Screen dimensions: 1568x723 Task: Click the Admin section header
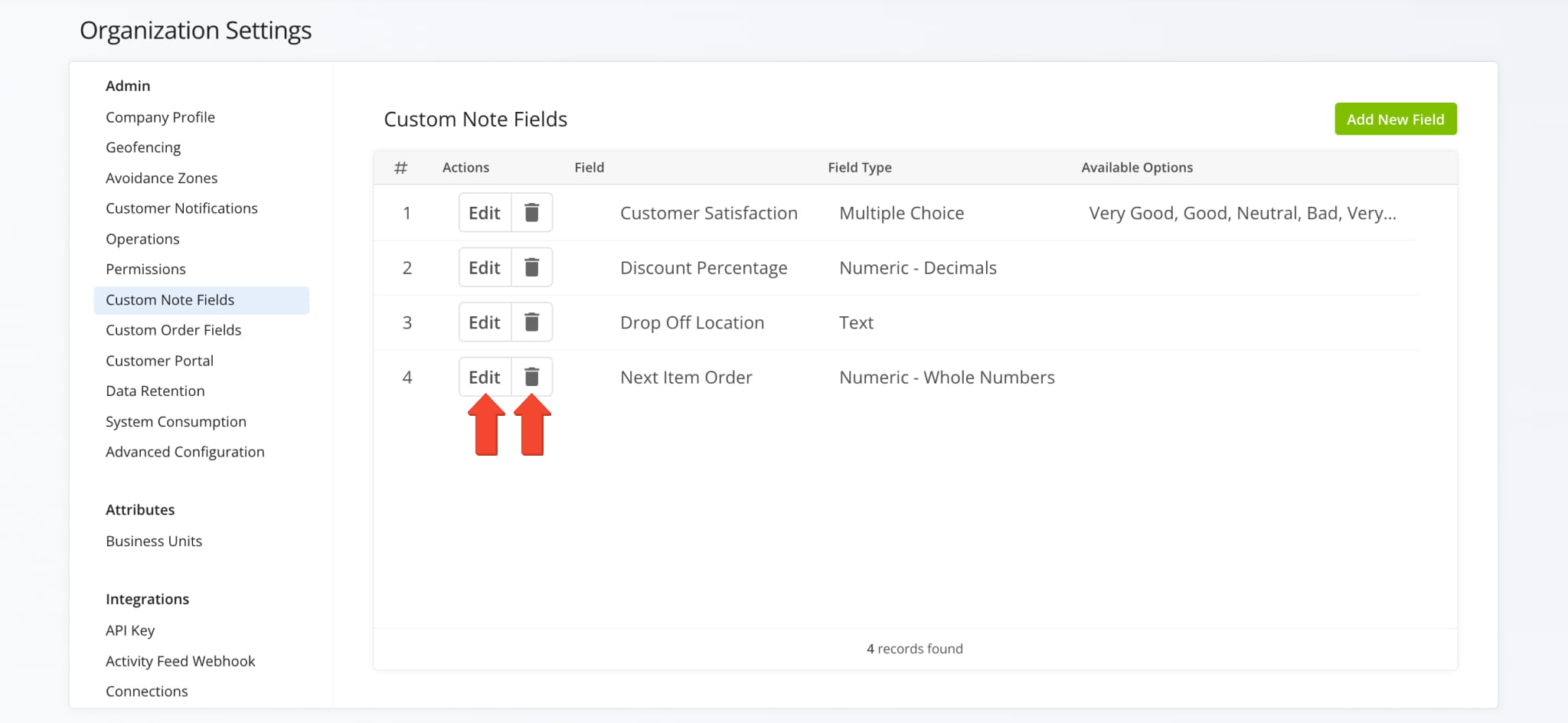click(x=128, y=86)
